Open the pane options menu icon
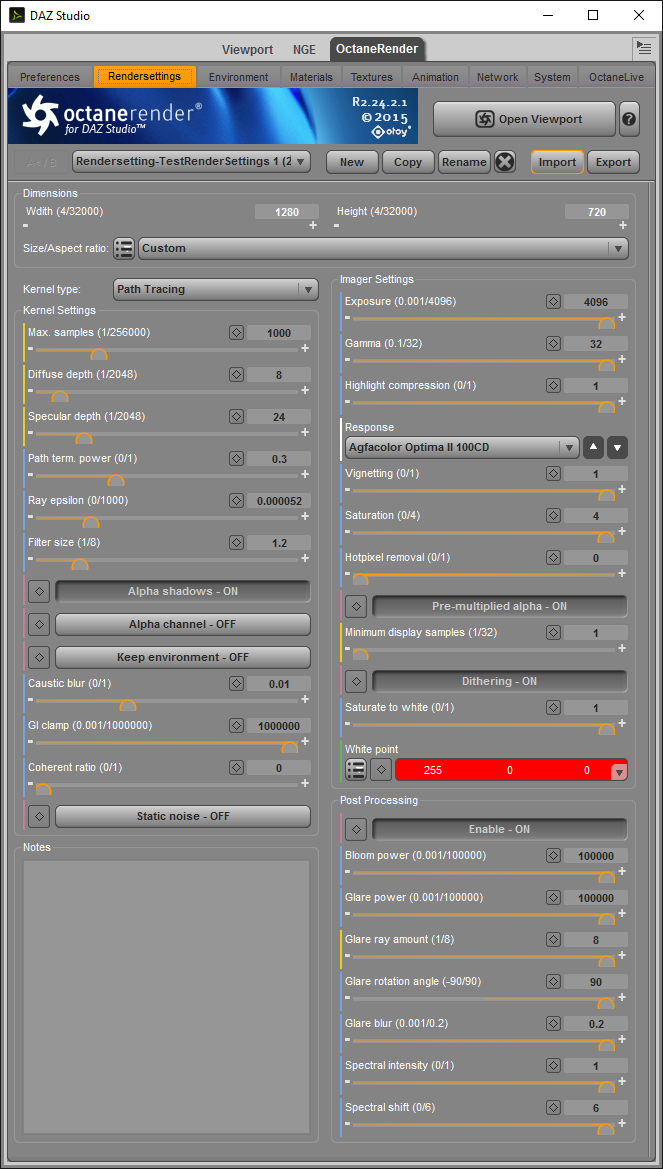 pos(644,48)
